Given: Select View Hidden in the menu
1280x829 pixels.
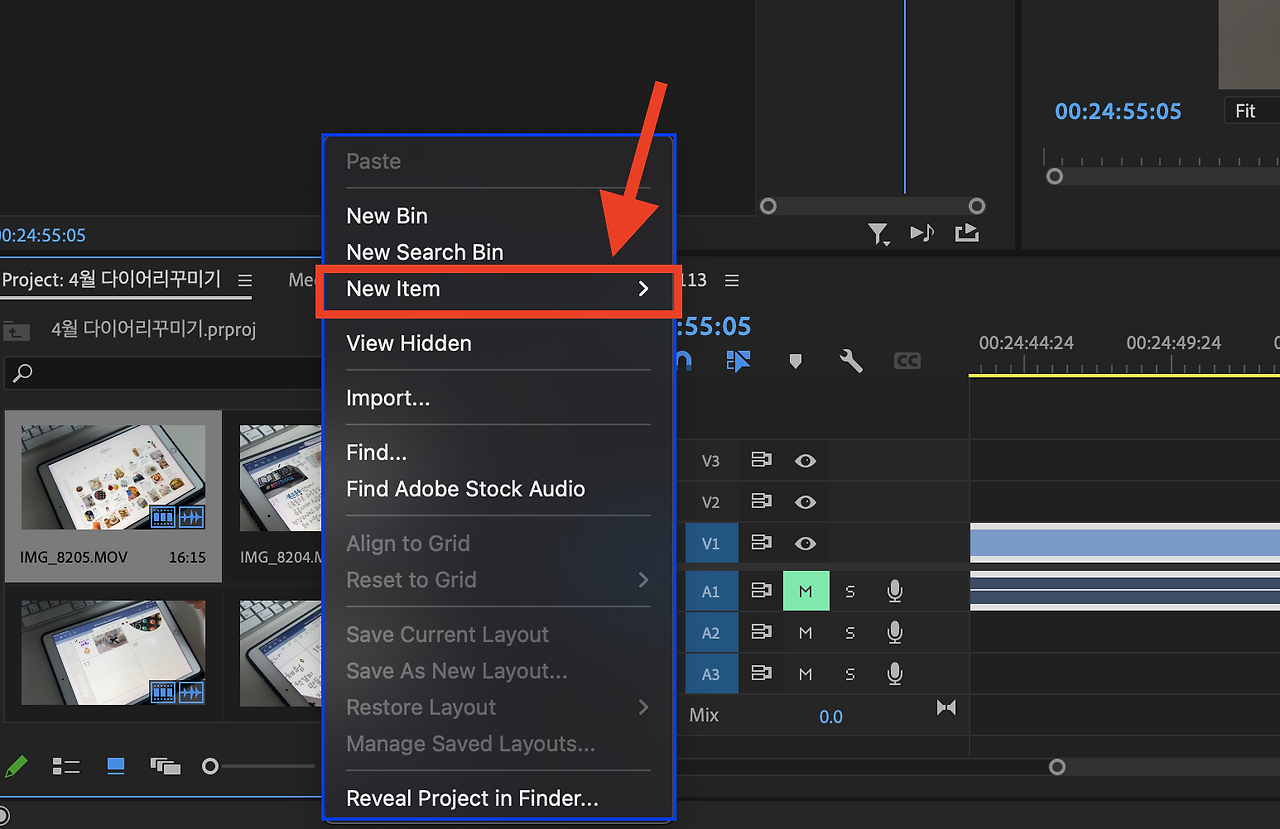Looking at the screenshot, I should click(409, 343).
